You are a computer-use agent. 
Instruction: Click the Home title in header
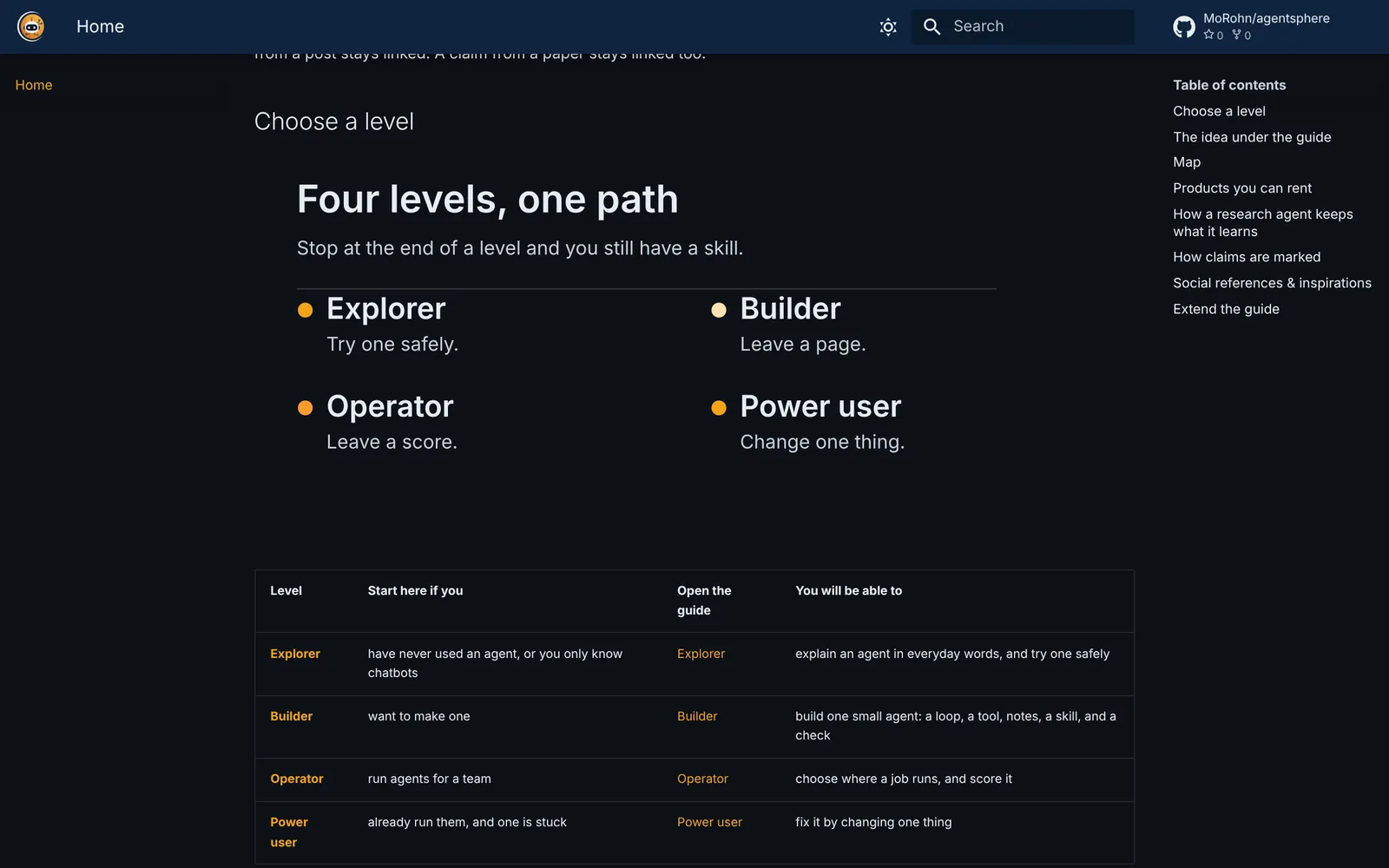pos(100,27)
